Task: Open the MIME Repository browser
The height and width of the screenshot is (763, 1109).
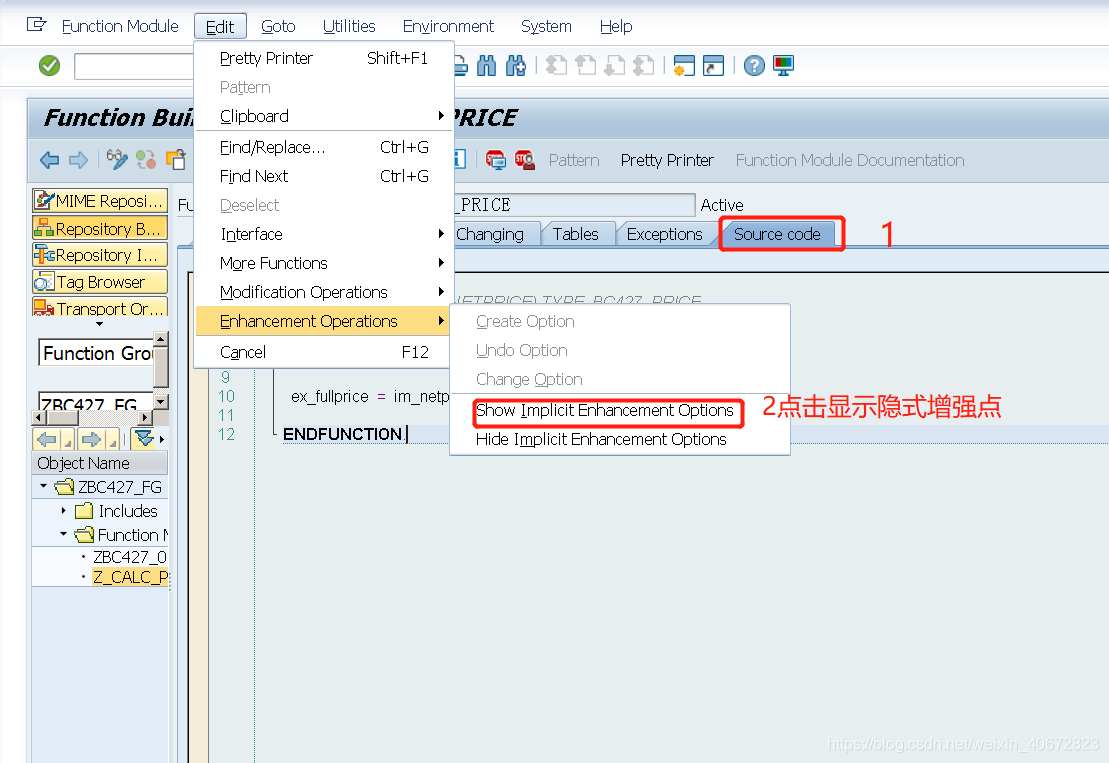Action: [x=100, y=201]
